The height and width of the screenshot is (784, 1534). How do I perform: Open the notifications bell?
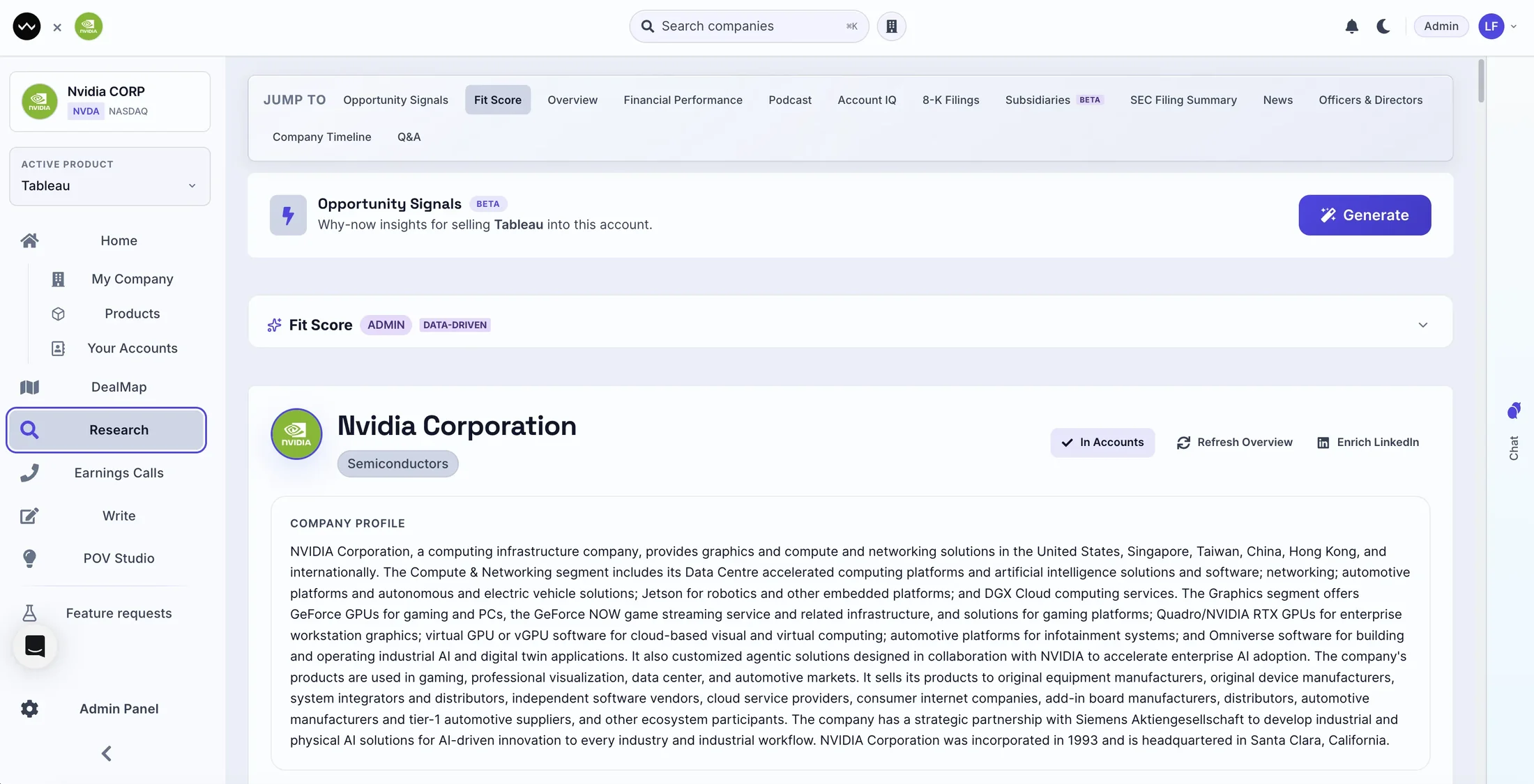[x=1351, y=26]
